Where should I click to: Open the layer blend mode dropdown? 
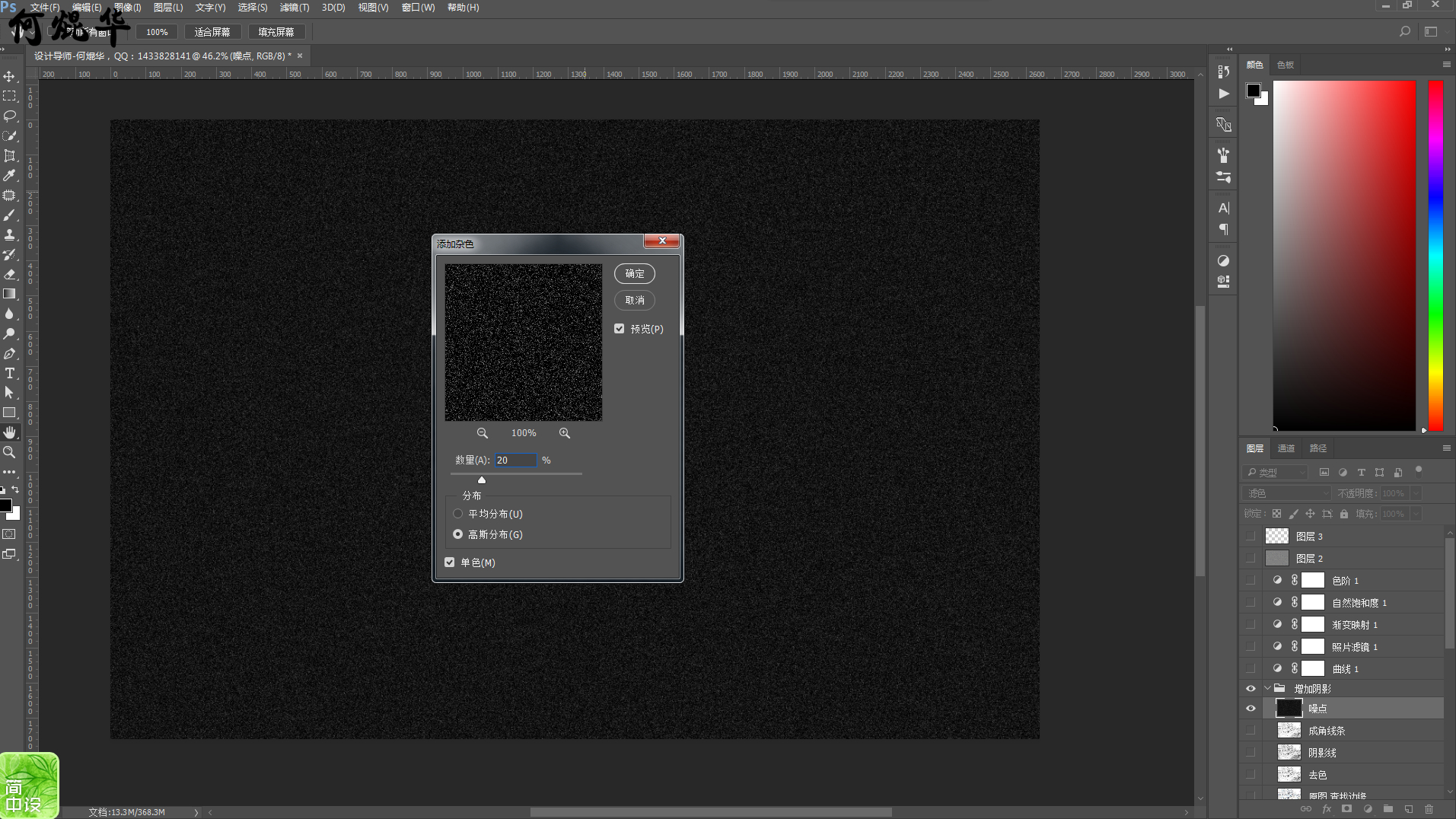tap(1286, 493)
